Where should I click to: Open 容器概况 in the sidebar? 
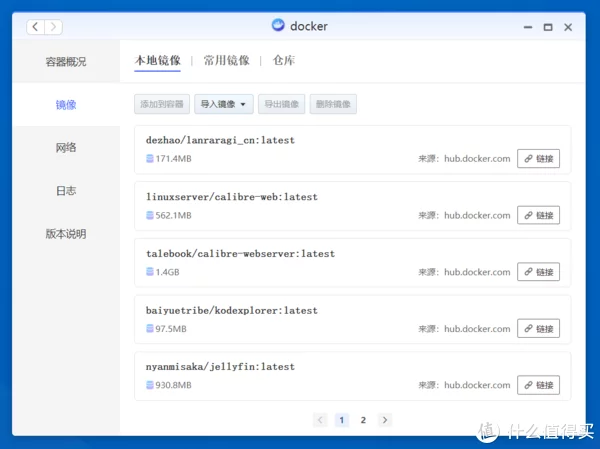coord(66,62)
